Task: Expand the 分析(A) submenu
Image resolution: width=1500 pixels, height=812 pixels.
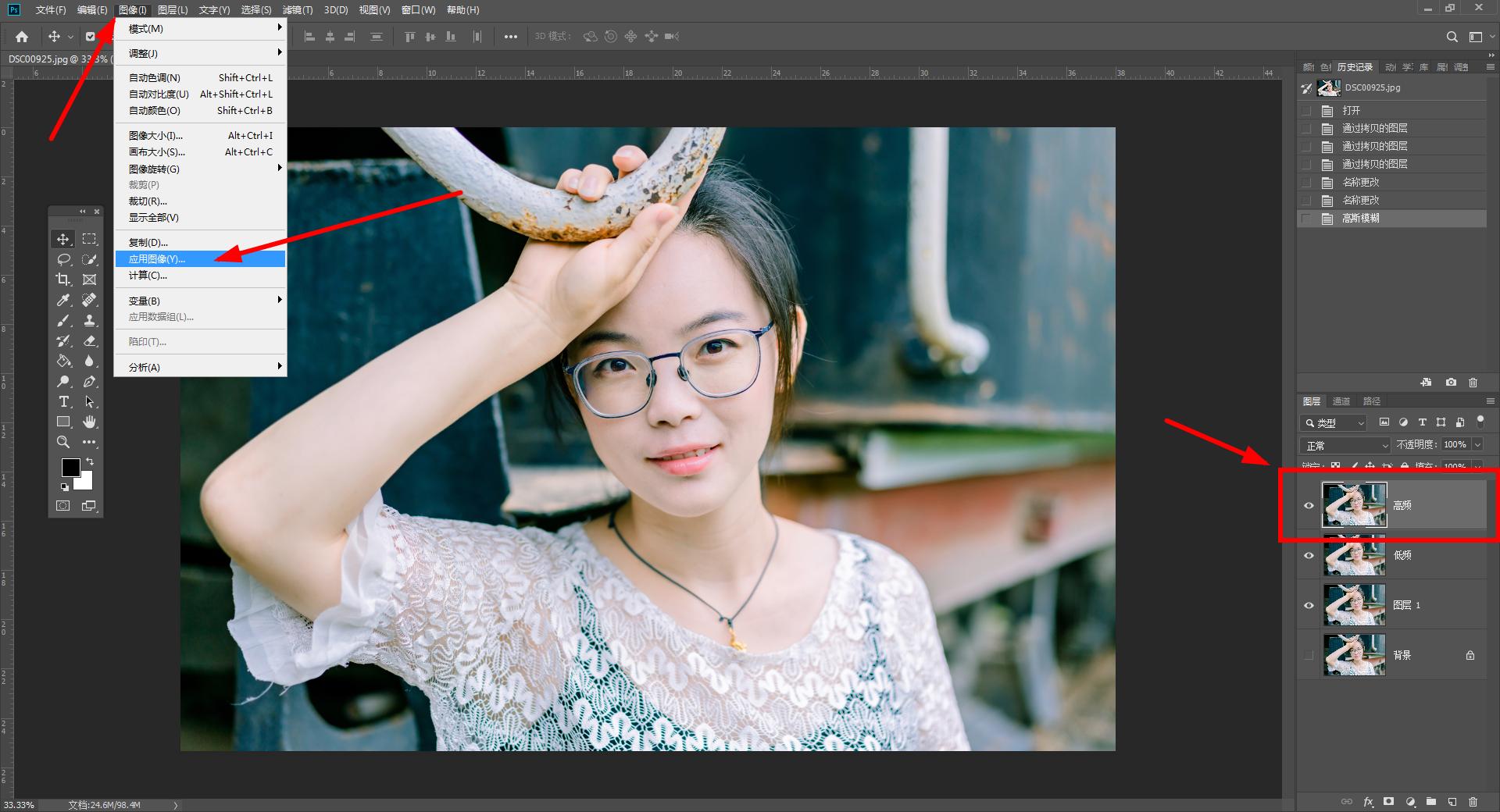Action: 201,367
